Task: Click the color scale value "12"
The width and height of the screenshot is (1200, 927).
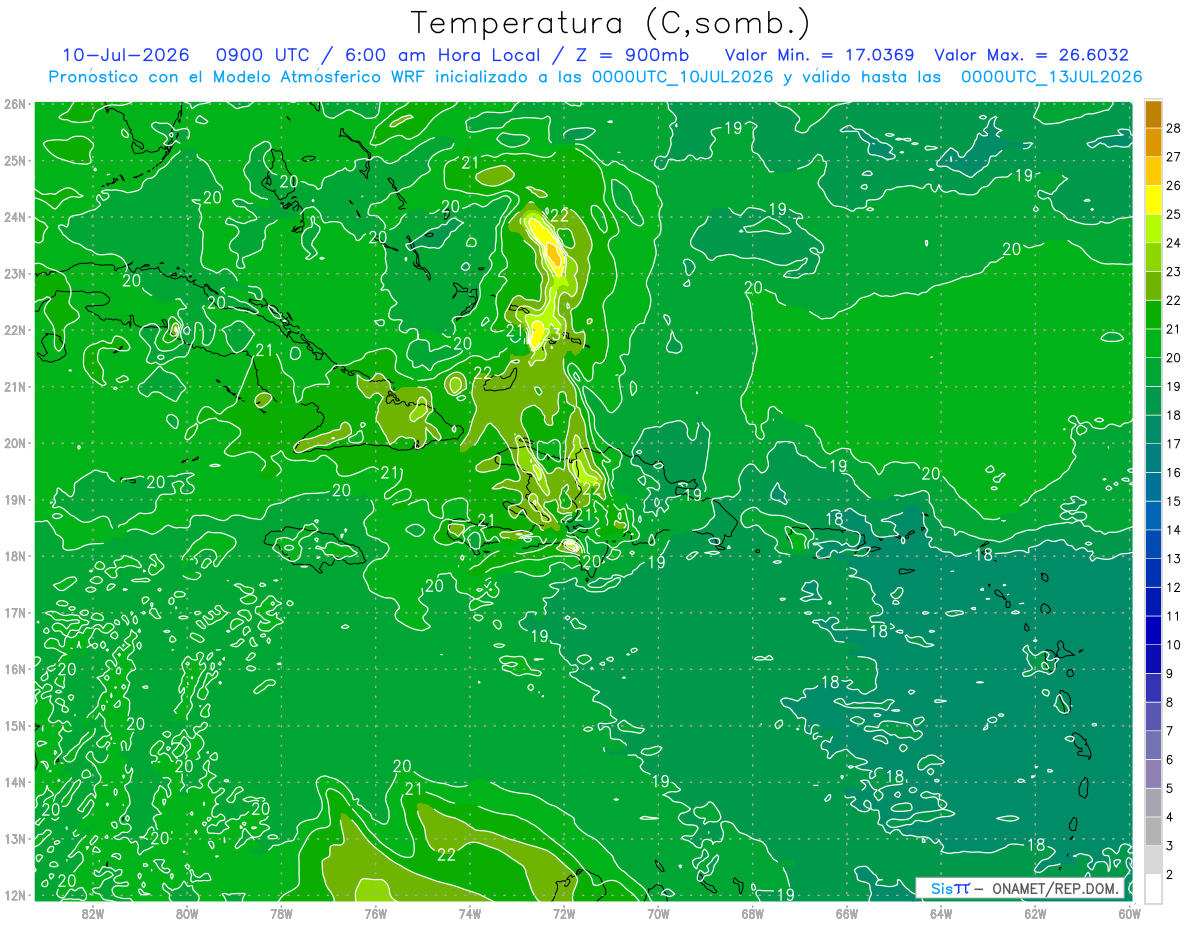Action: tap(1174, 587)
